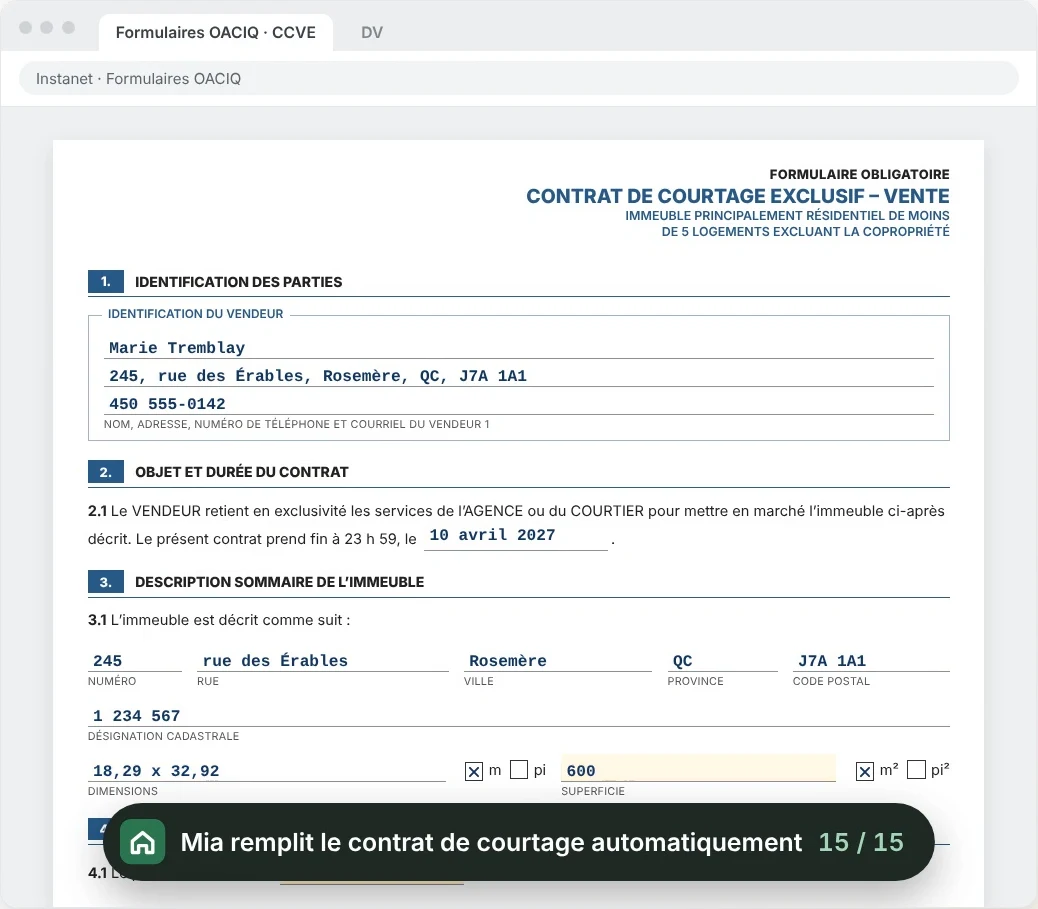Select the Formulaires OACIQ · CCVE tab
1038x909 pixels.
point(216,32)
